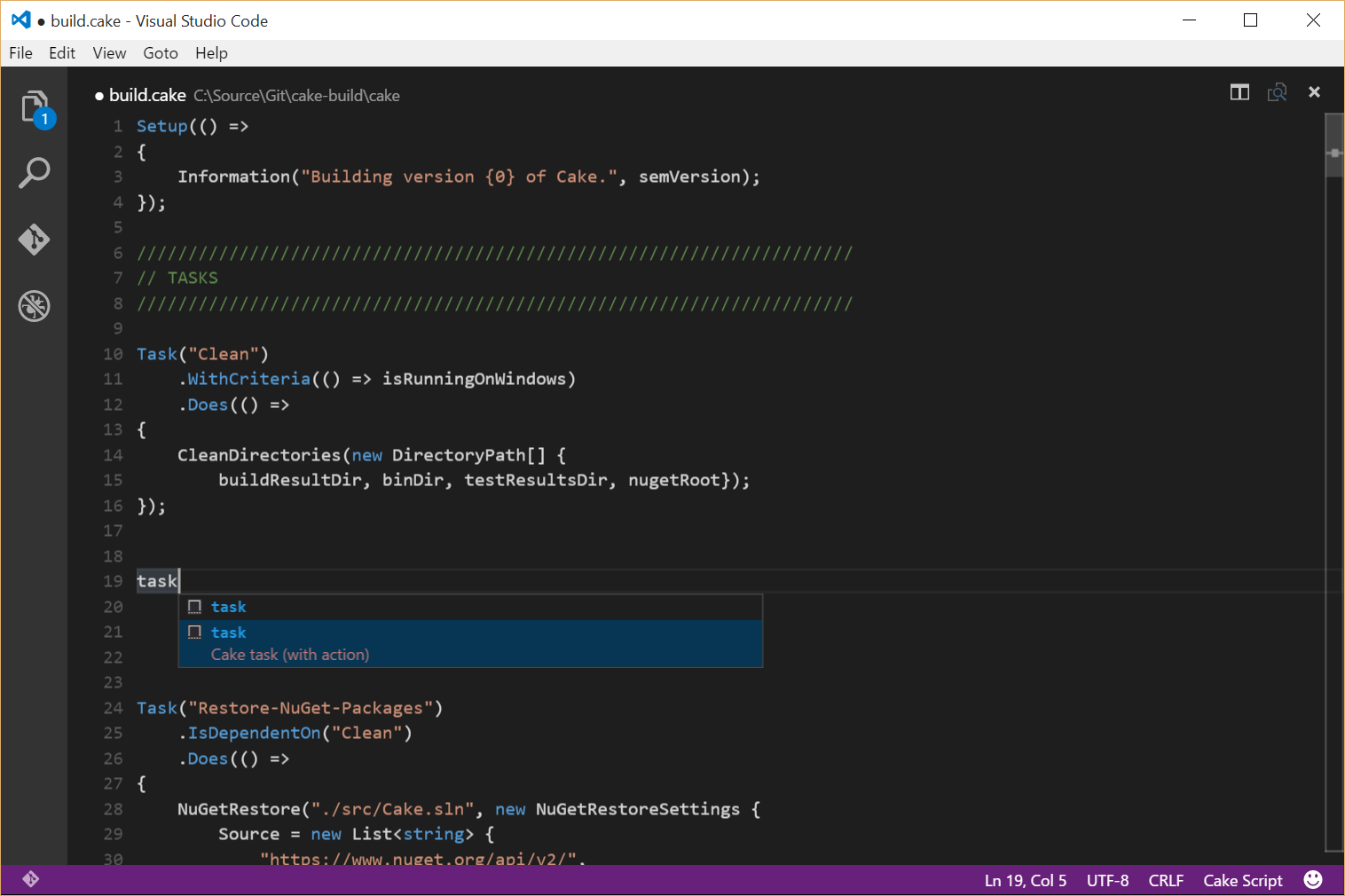Click line number 17 in the gutter
This screenshot has width=1345, height=896.
[x=113, y=531]
